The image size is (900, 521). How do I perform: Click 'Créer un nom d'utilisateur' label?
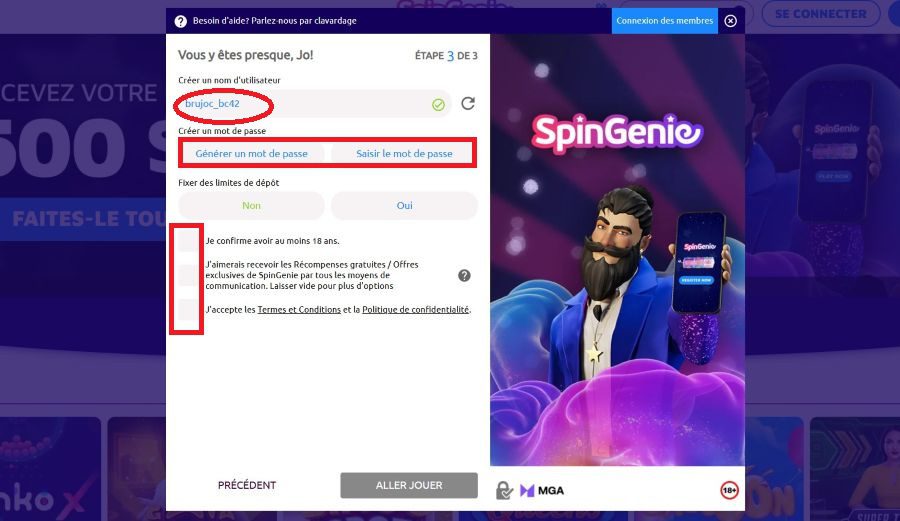tap(229, 80)
